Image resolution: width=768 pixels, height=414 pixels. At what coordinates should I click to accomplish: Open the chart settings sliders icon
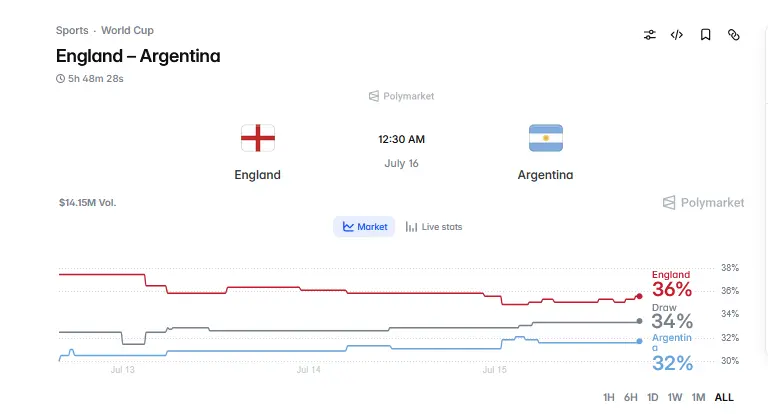(649, 35)
